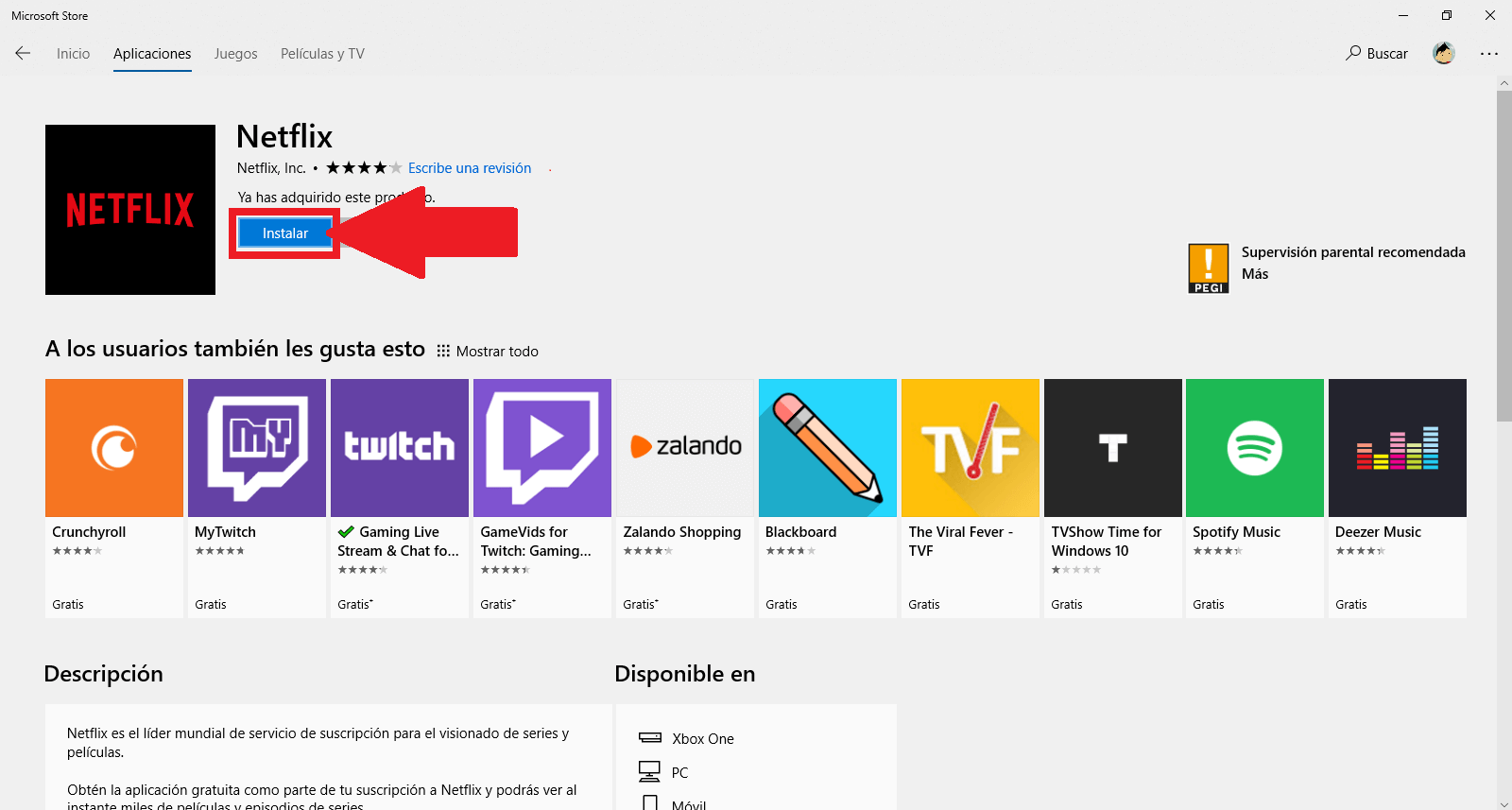The width and height of the screenshot is (1512, 810).
Task: Click the PC device icon
Action: [649, 772]
